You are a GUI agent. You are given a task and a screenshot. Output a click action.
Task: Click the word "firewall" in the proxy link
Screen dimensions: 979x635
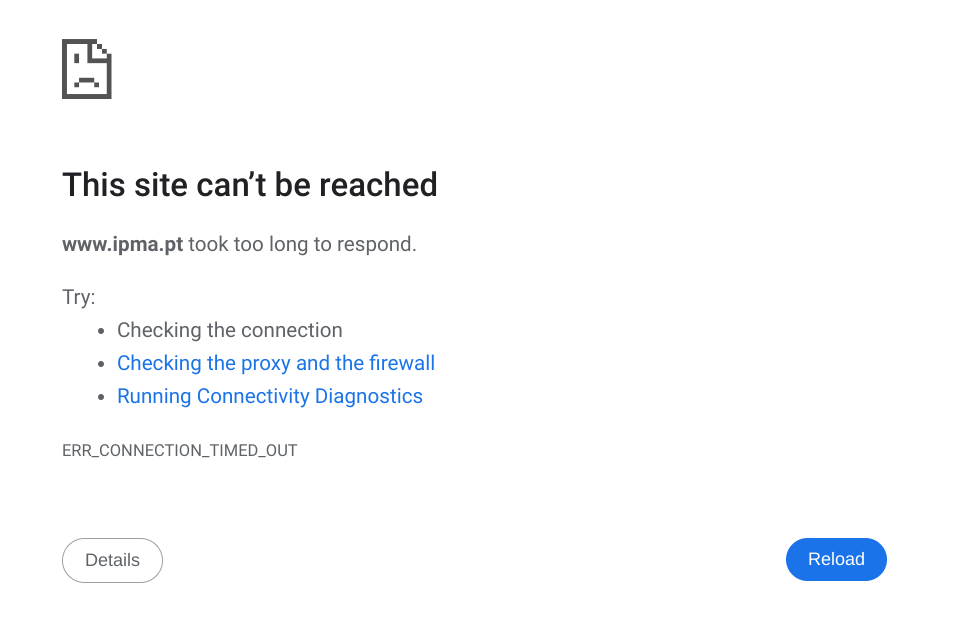click(x=402, y=363)
